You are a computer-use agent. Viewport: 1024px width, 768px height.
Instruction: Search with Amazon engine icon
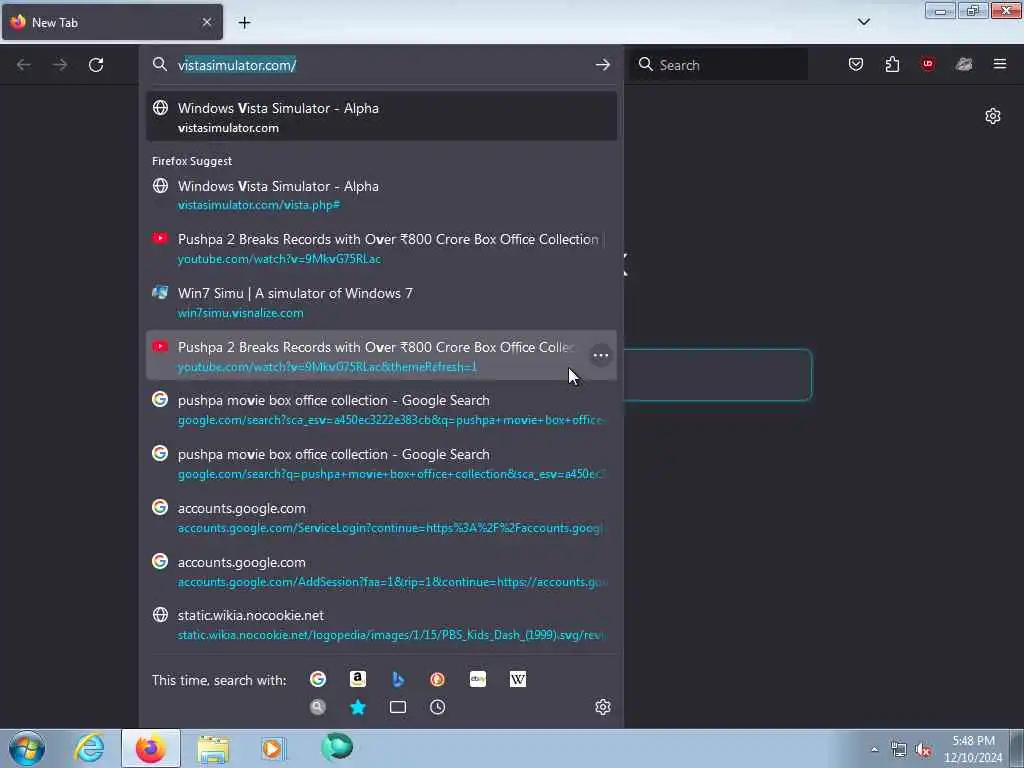(x=358, y=679)
